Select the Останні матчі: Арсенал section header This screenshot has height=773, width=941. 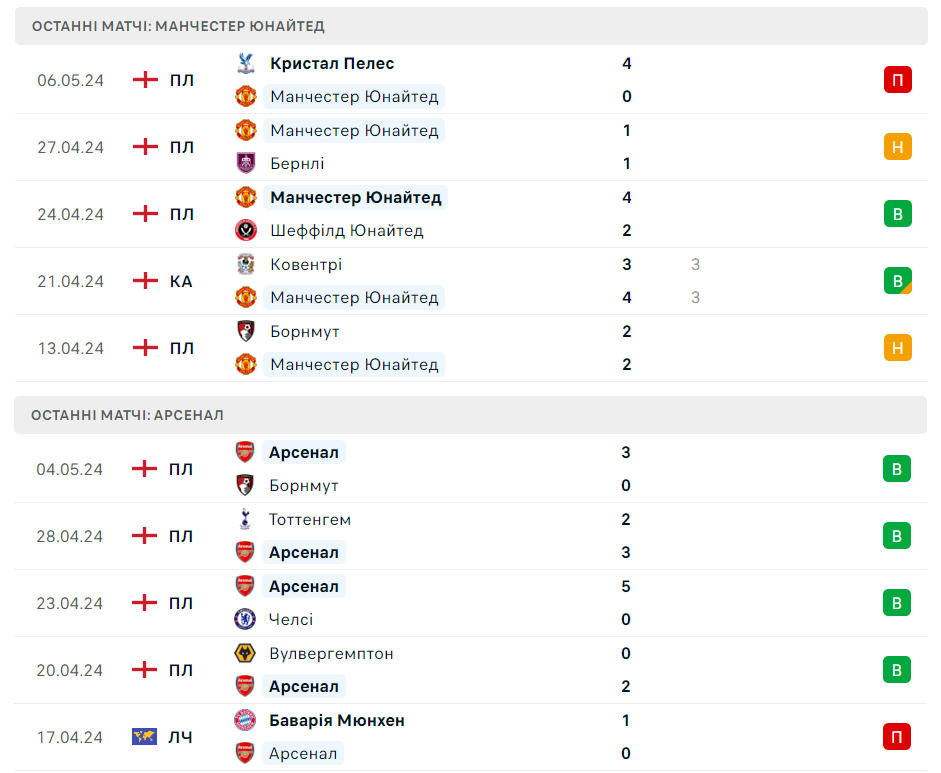[470, 415]
